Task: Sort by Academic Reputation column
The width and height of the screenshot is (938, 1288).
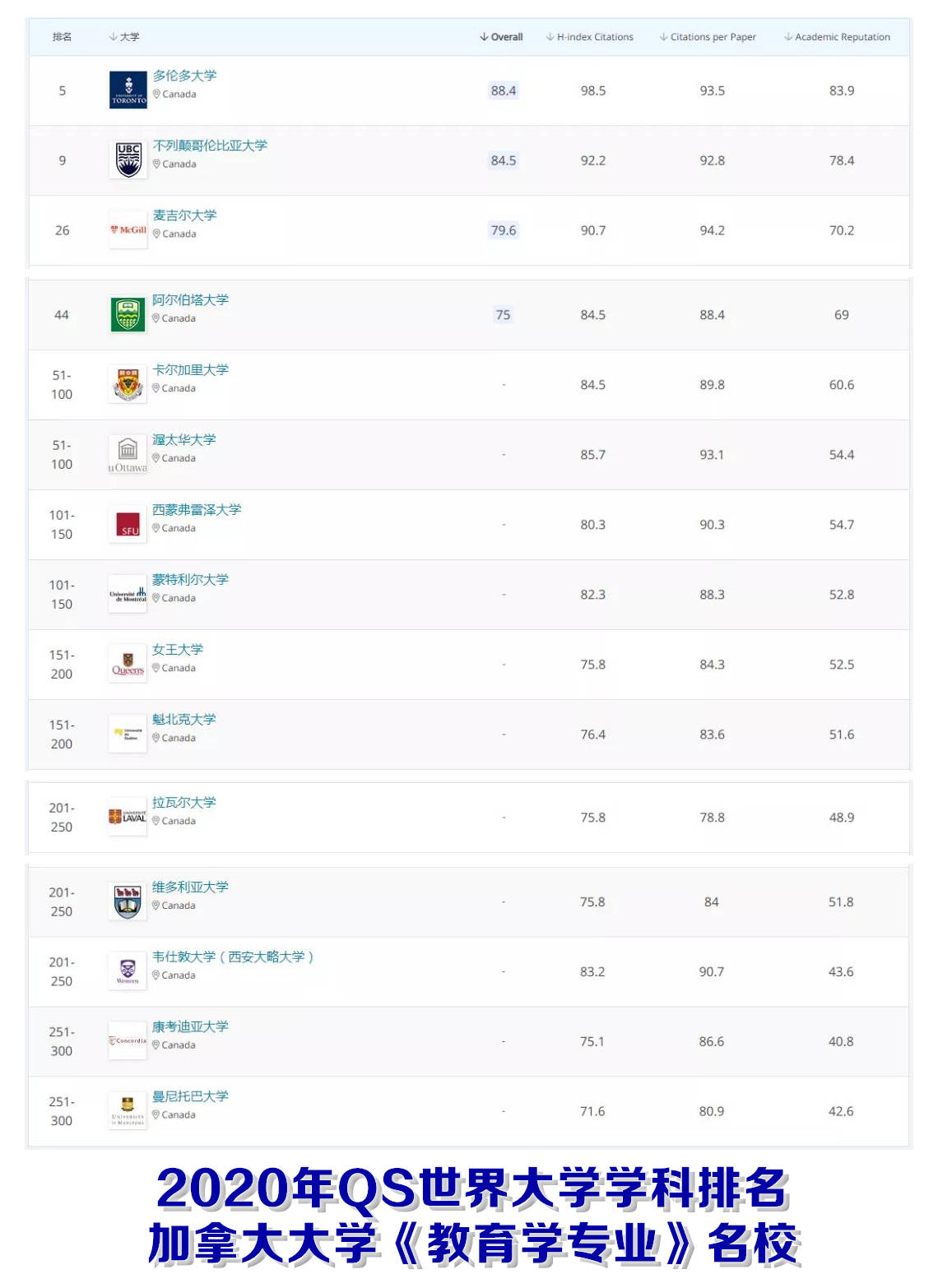Action: (x=837, y=37)
